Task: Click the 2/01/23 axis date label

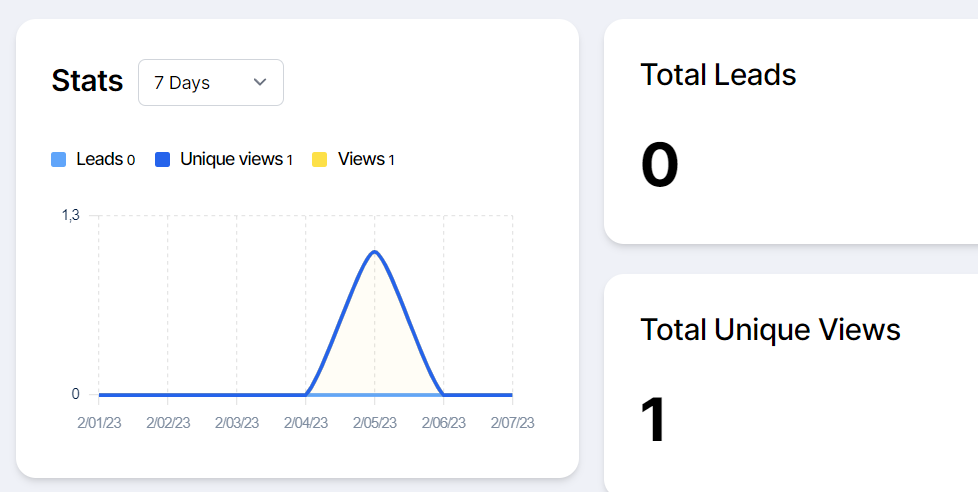Action: tap(99, 423)
